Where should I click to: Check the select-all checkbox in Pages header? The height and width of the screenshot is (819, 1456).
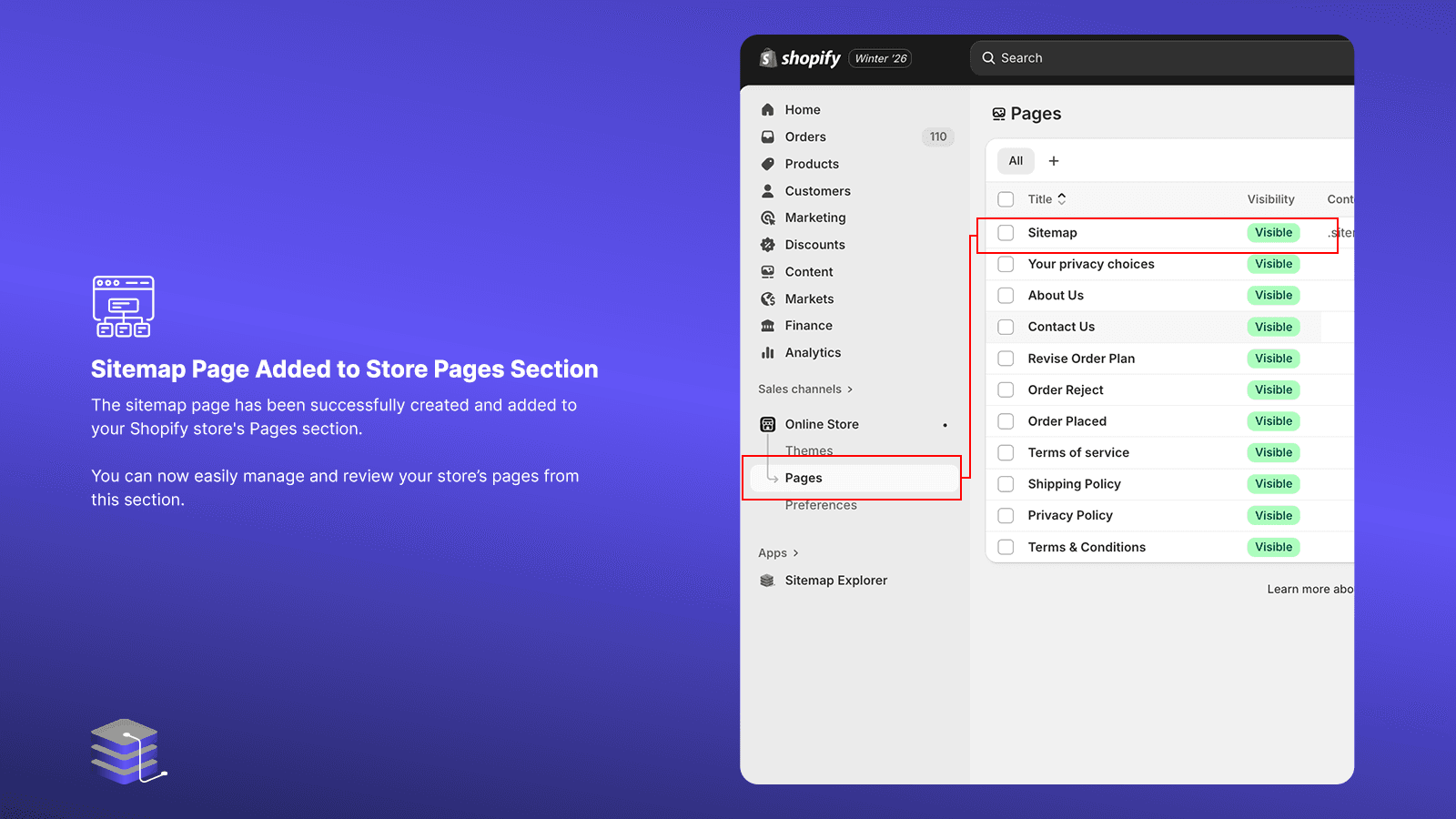(1006, 199)
